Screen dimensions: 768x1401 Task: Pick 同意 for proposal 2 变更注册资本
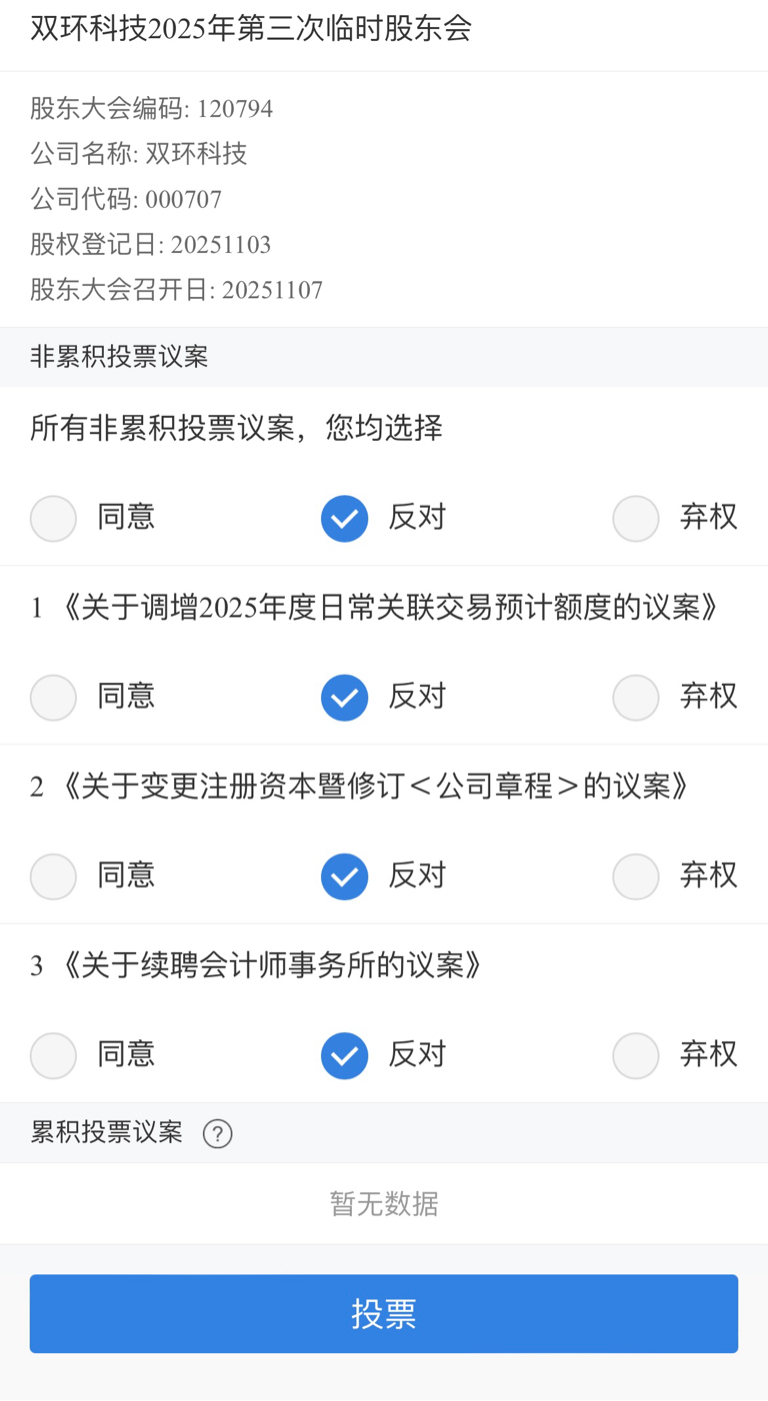pyautogui.click(x=53, y=876)
